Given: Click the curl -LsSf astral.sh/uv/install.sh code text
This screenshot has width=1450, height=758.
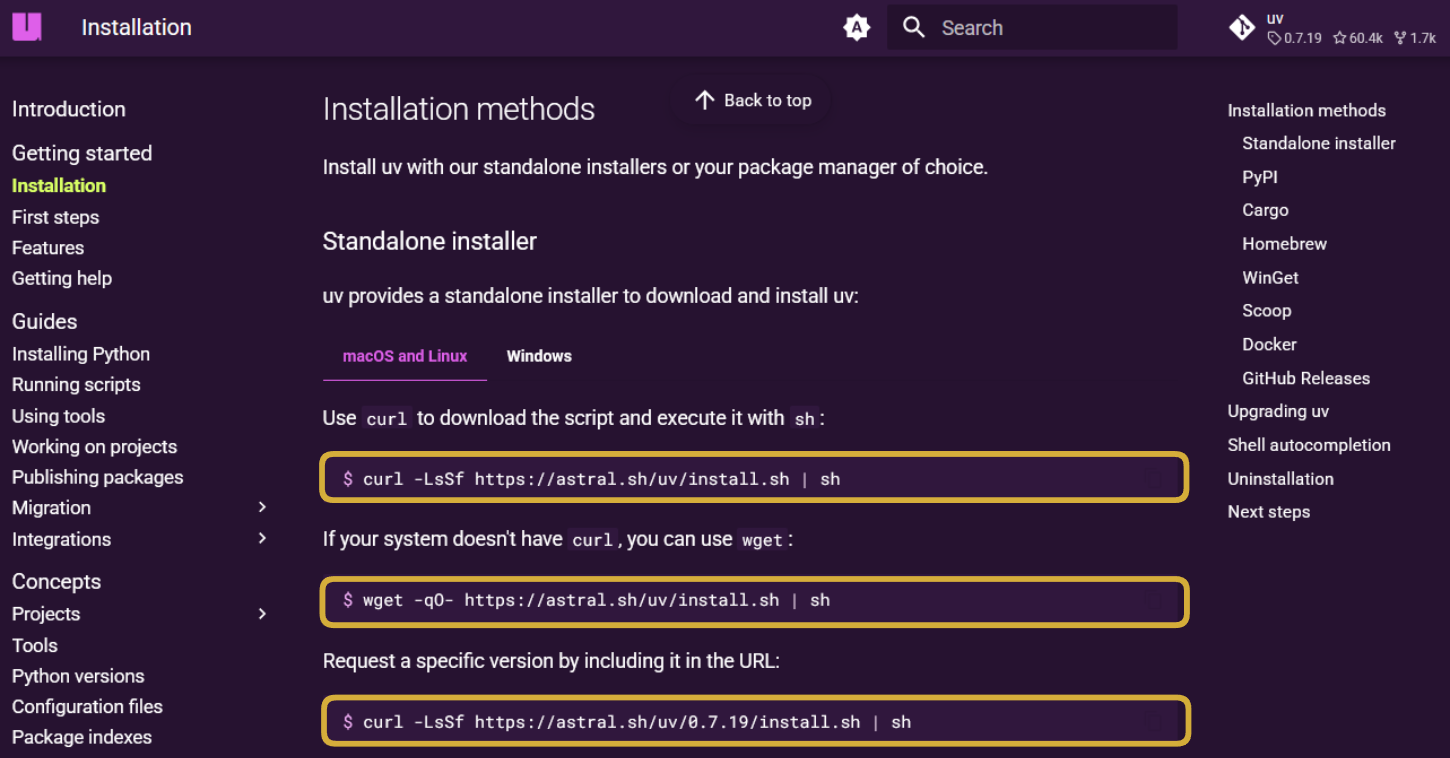Looking at the screenshot, I should pyautogui.click(x=601, y=479).
